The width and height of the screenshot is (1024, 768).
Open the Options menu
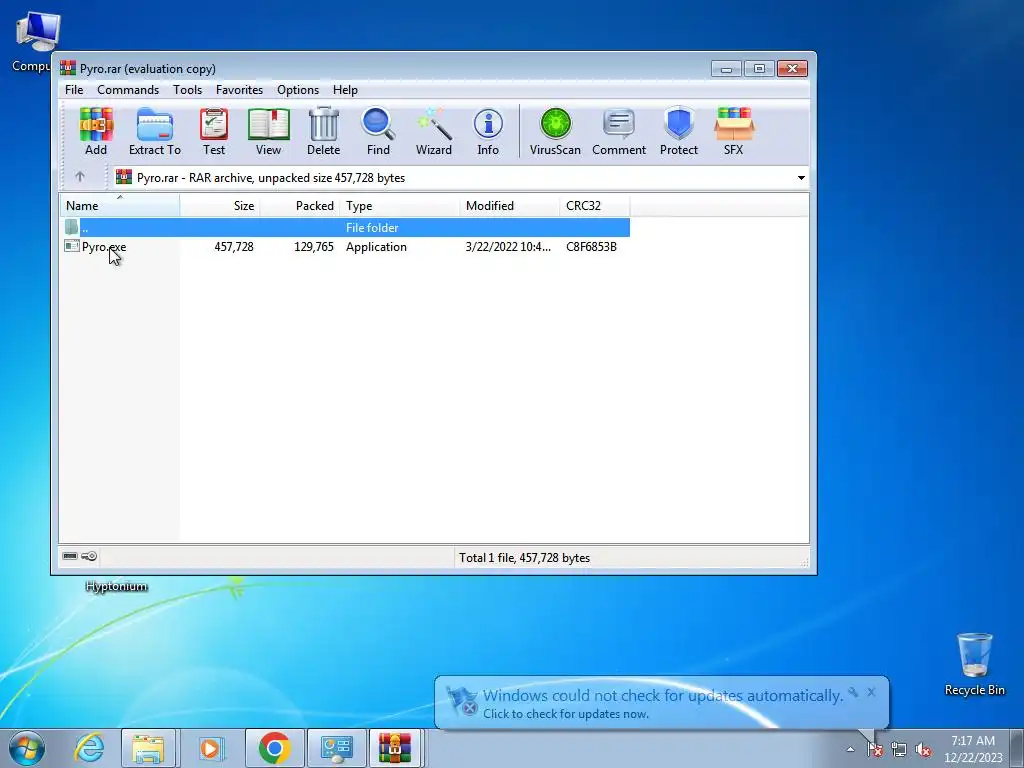click(298, 89)
